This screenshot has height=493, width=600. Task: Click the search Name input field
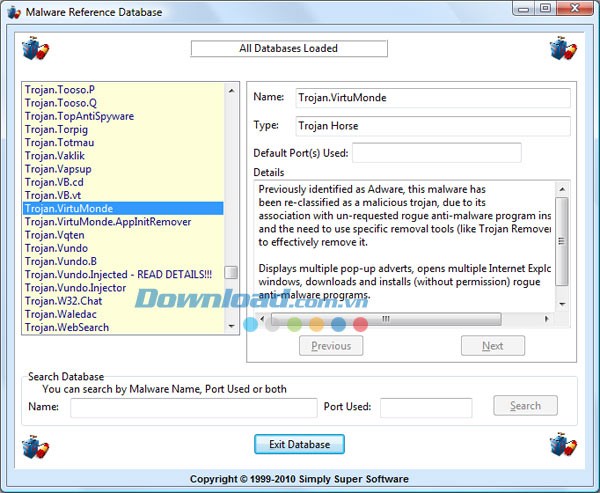click(194, 408)
